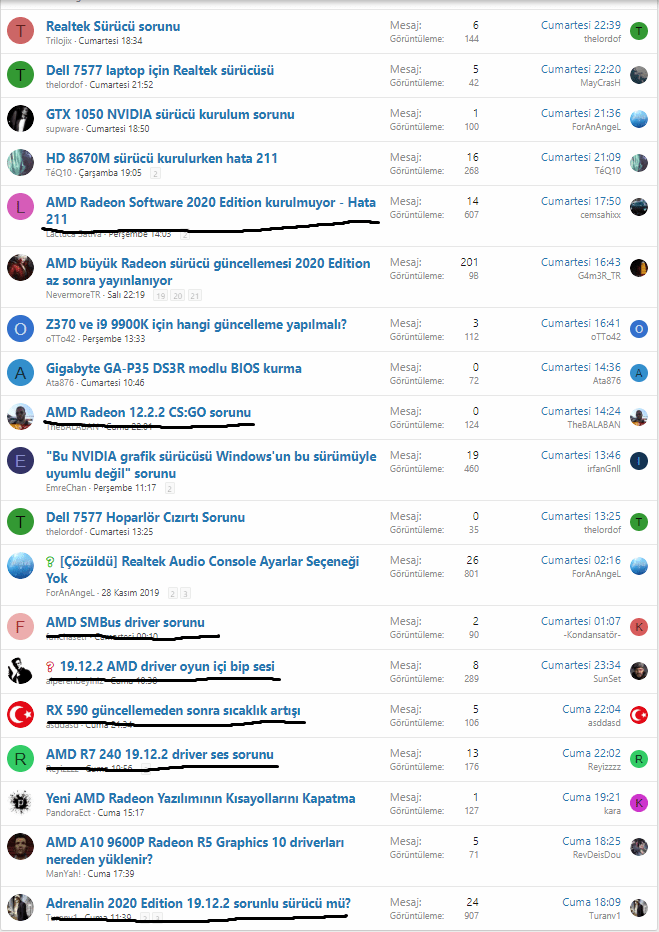Click last-post time Cumartesi 17:50
Image resolution: width=659 pixels, height=932 pixels.
581,201
